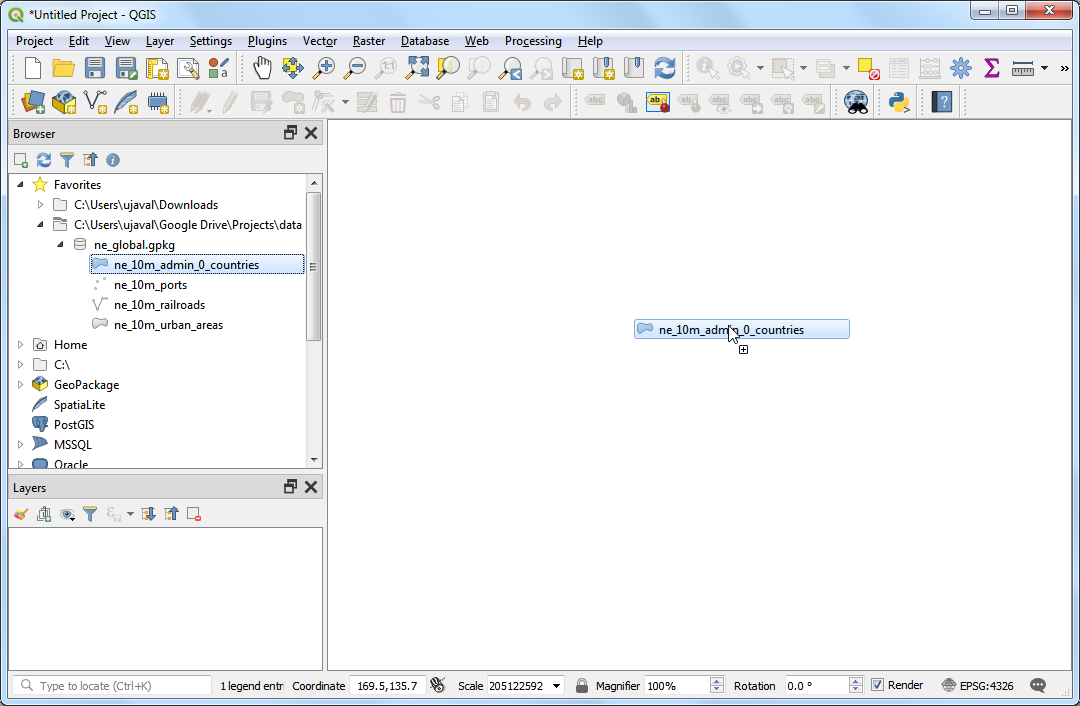Image resolution: width=1080 pixels, height=706 pixels.
Task: Open the Vector menu
Action: click(x=320, y=41)
